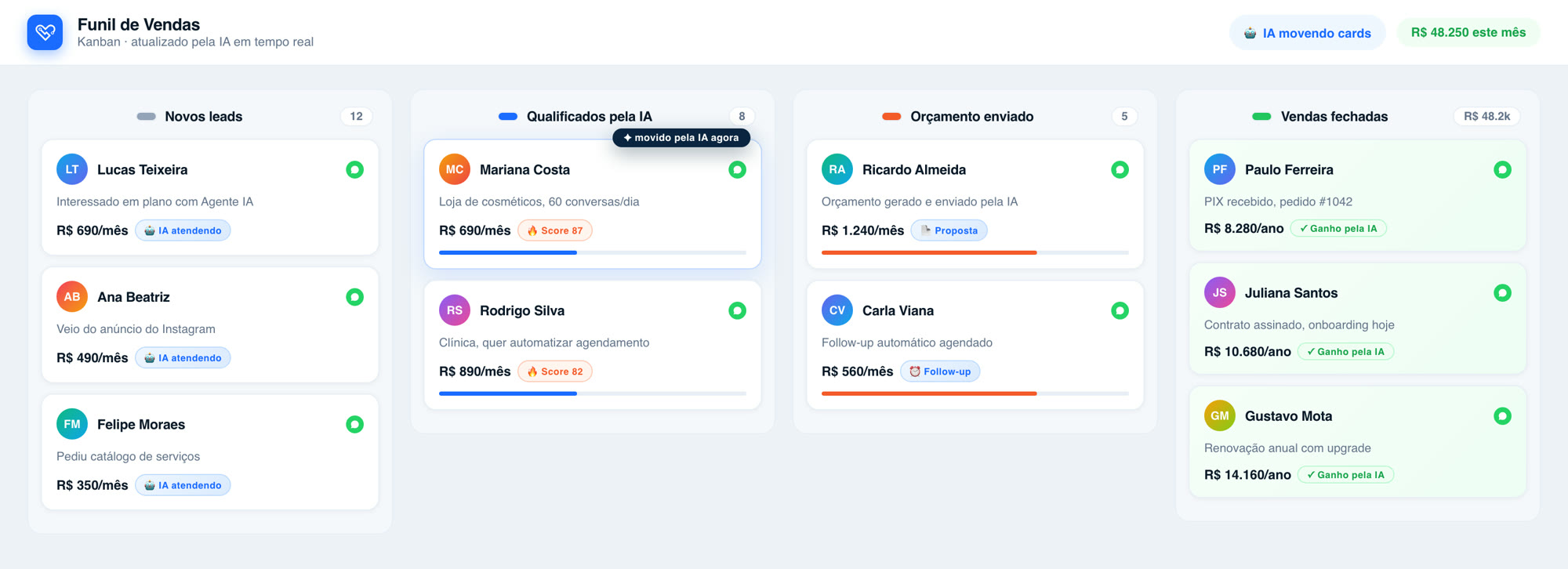Click Ana Beatriz's AB avatar
Image resolution: width=1568 pixels, height=569 pixels.
(x=72, y=297)
